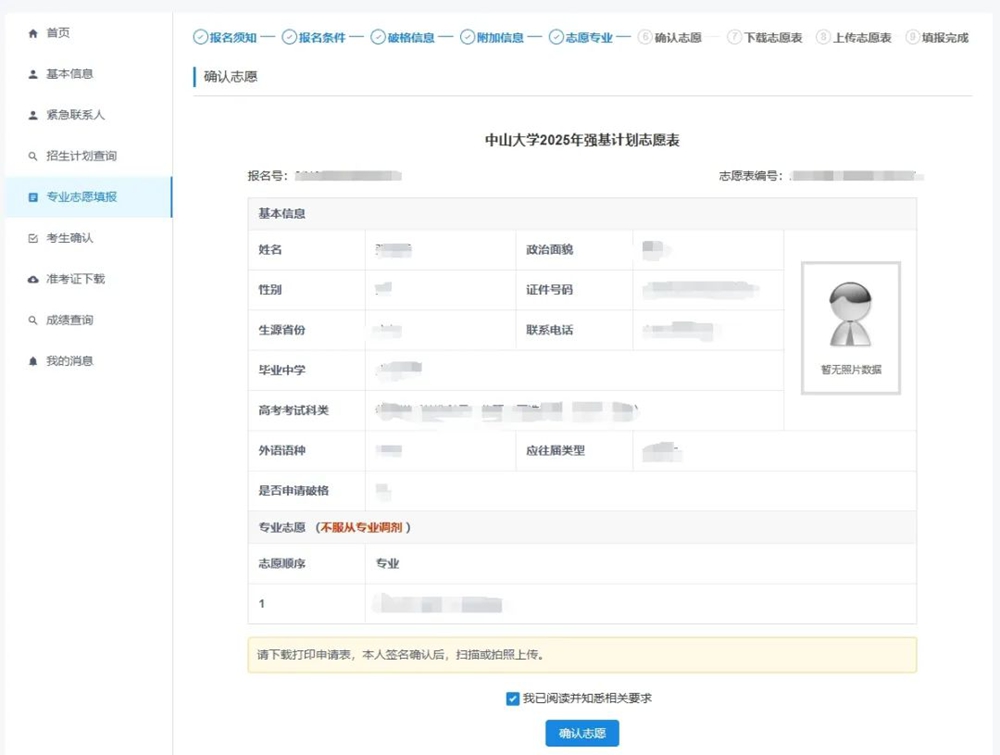Click the search icon beside 招生计划查询
This screenshot has height=755, width=1000.
pos(33,156)
